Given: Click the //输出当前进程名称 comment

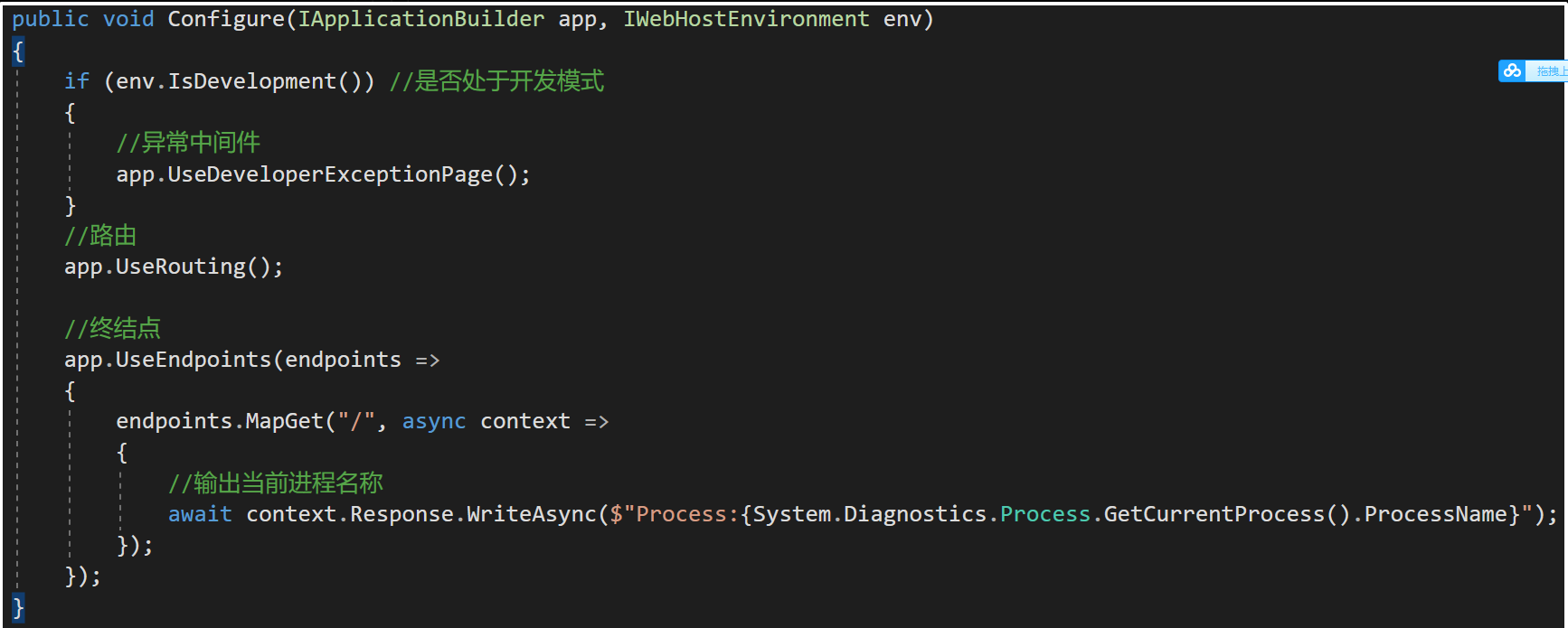Looking at the screenshot, I should click(276, 483).
